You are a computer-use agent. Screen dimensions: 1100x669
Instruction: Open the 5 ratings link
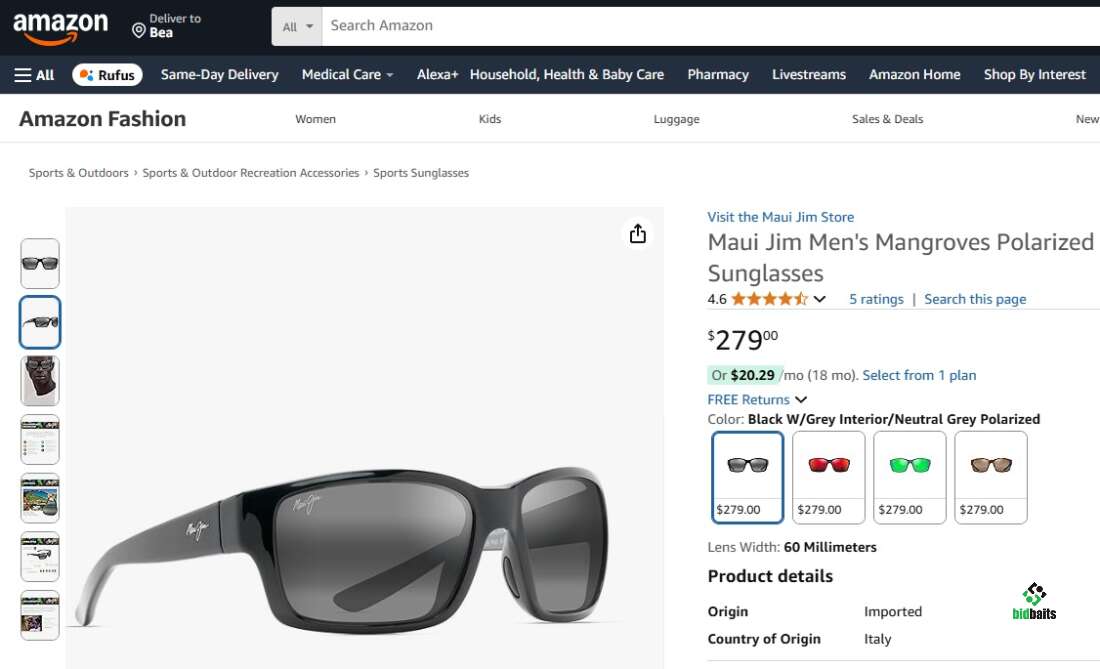point(876,299)
